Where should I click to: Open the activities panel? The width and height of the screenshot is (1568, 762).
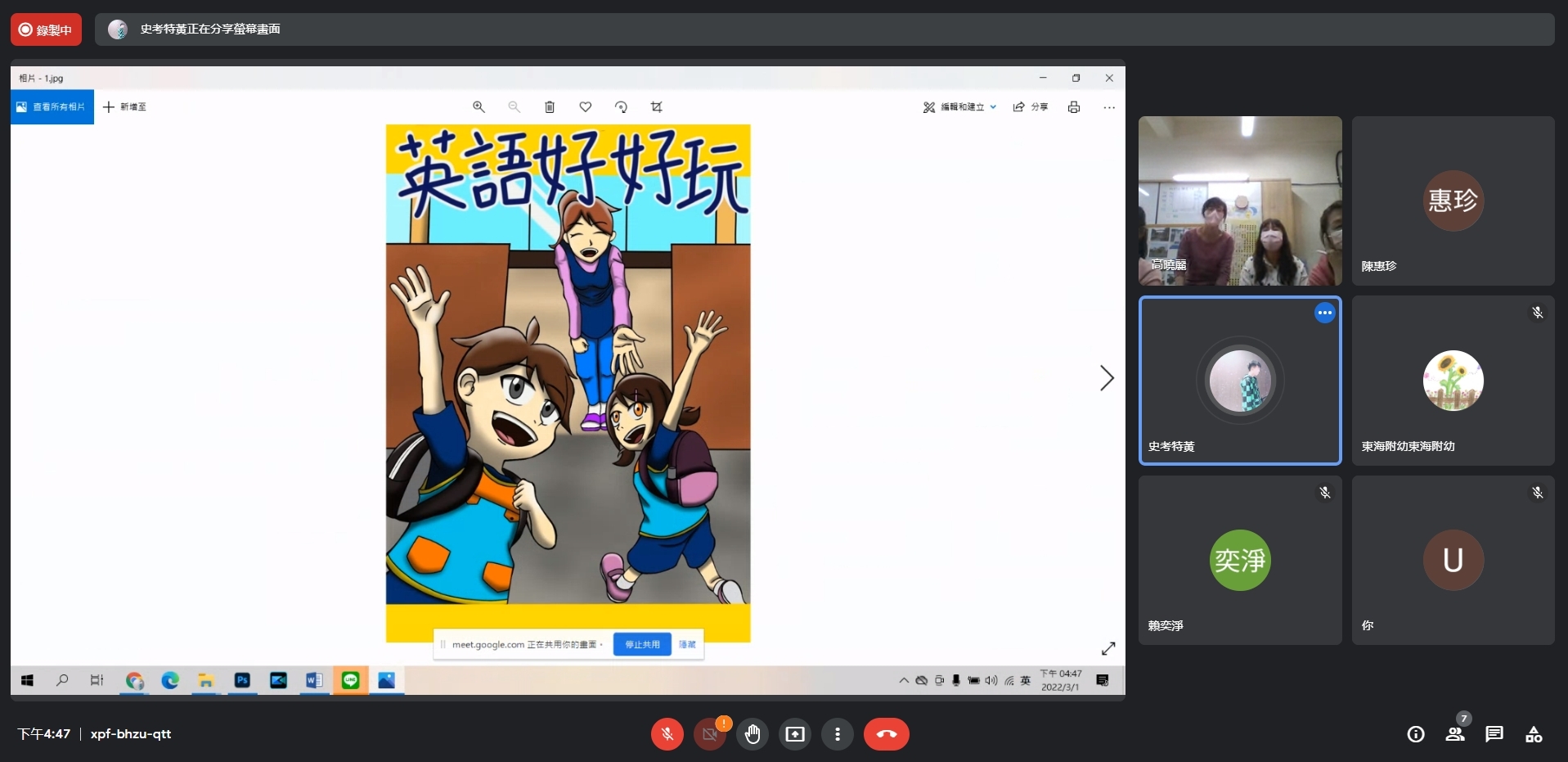(x=1534, y=734)
